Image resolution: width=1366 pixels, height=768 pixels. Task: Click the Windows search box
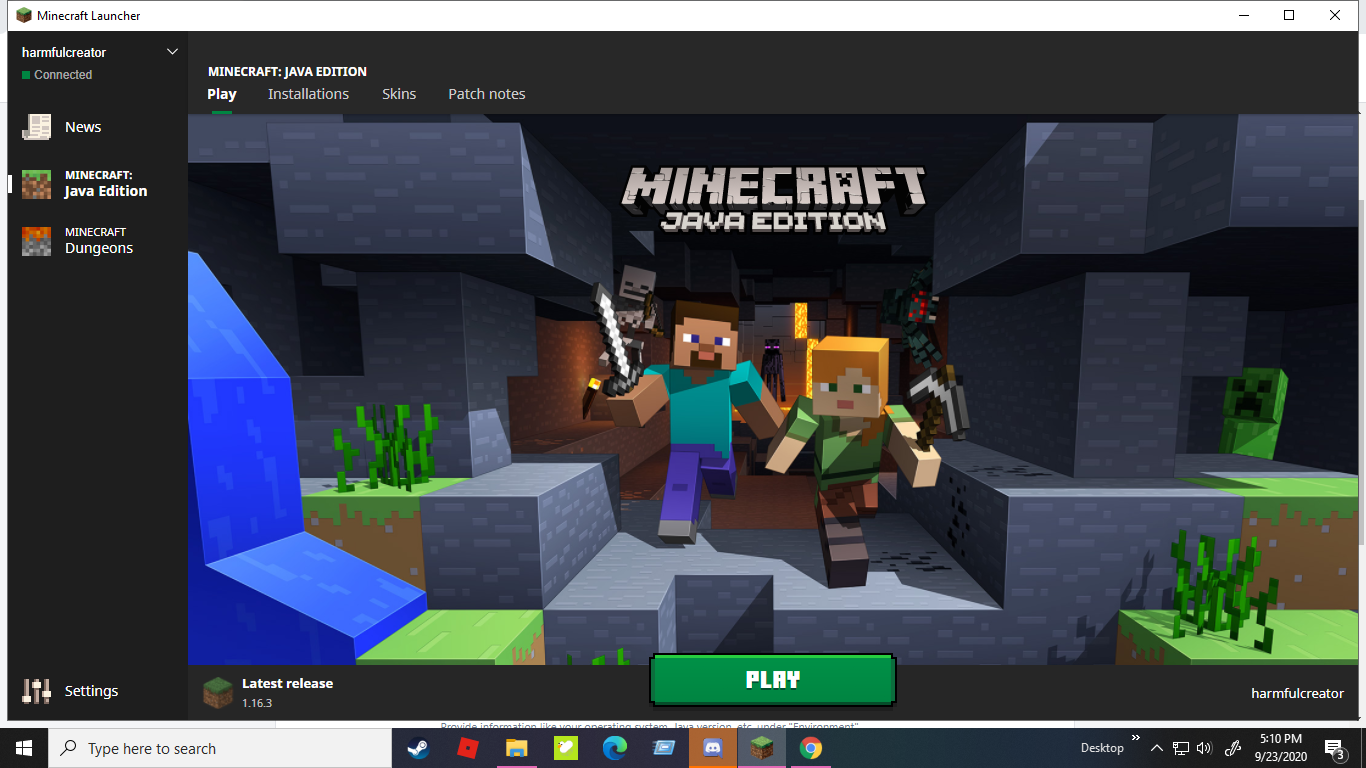click(220, 748)
